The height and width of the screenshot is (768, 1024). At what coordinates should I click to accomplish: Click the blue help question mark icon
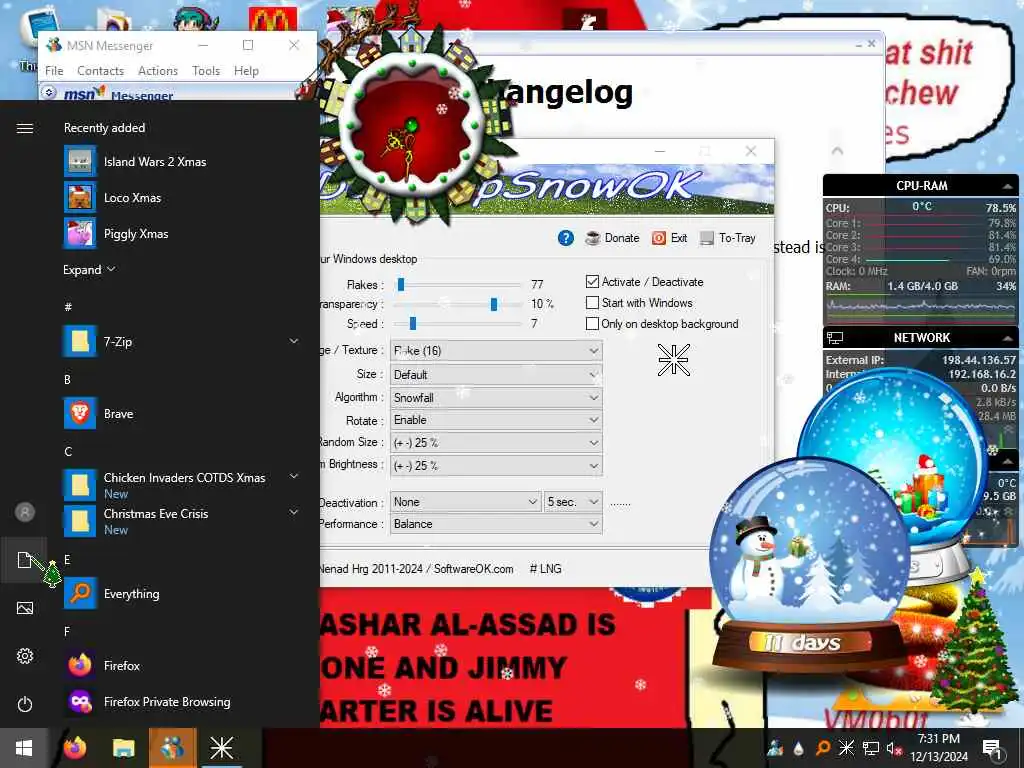point(566,238)
